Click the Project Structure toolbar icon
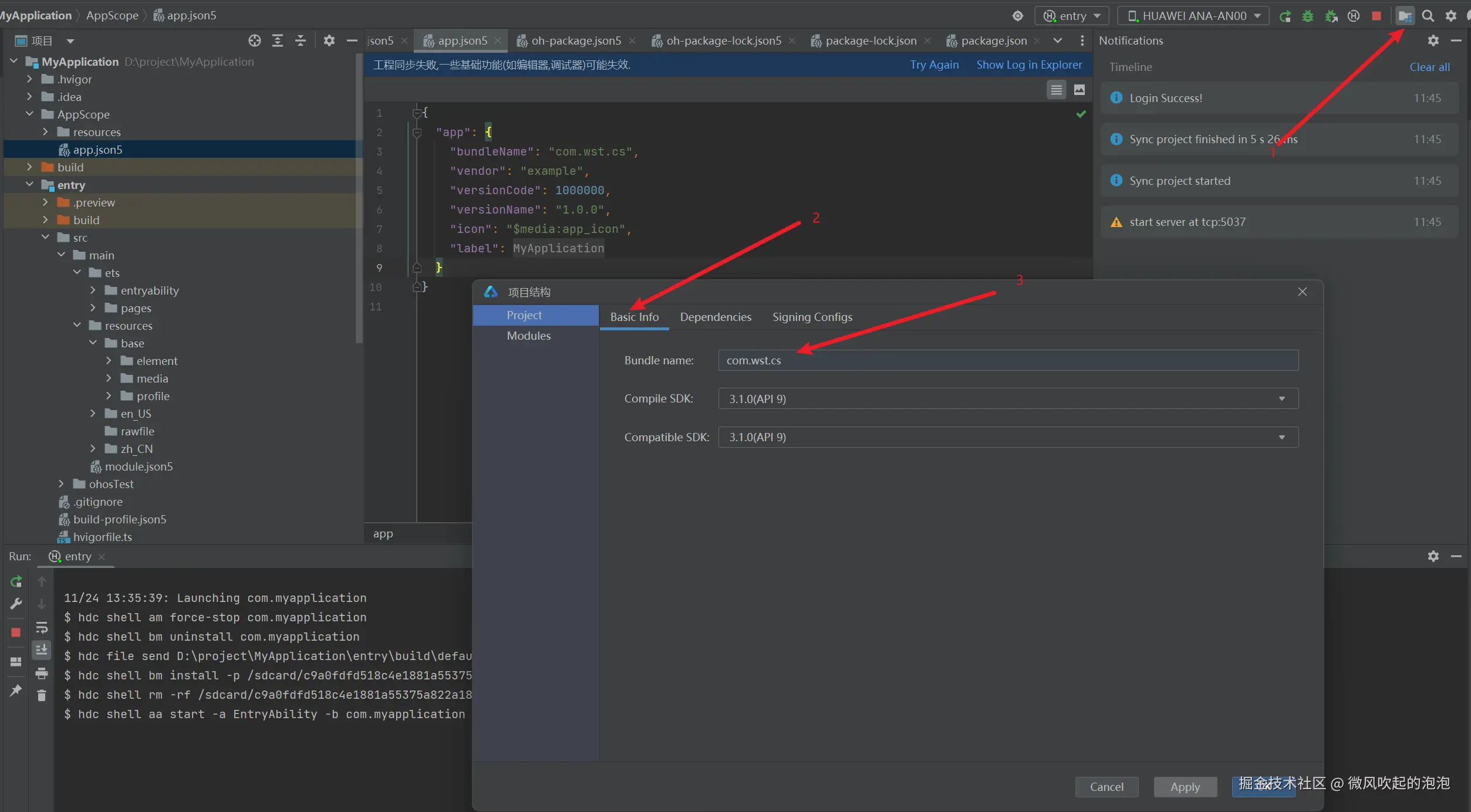This screenshot has width=1471, height=812. (1405, 16)
